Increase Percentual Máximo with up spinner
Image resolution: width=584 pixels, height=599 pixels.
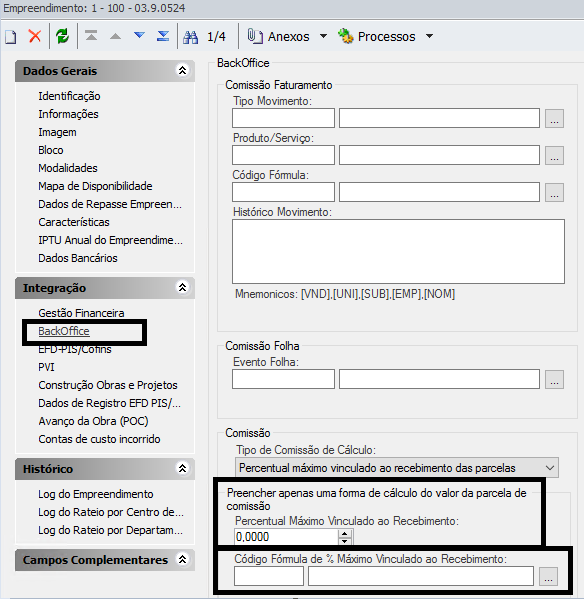[x=345, y=533]
